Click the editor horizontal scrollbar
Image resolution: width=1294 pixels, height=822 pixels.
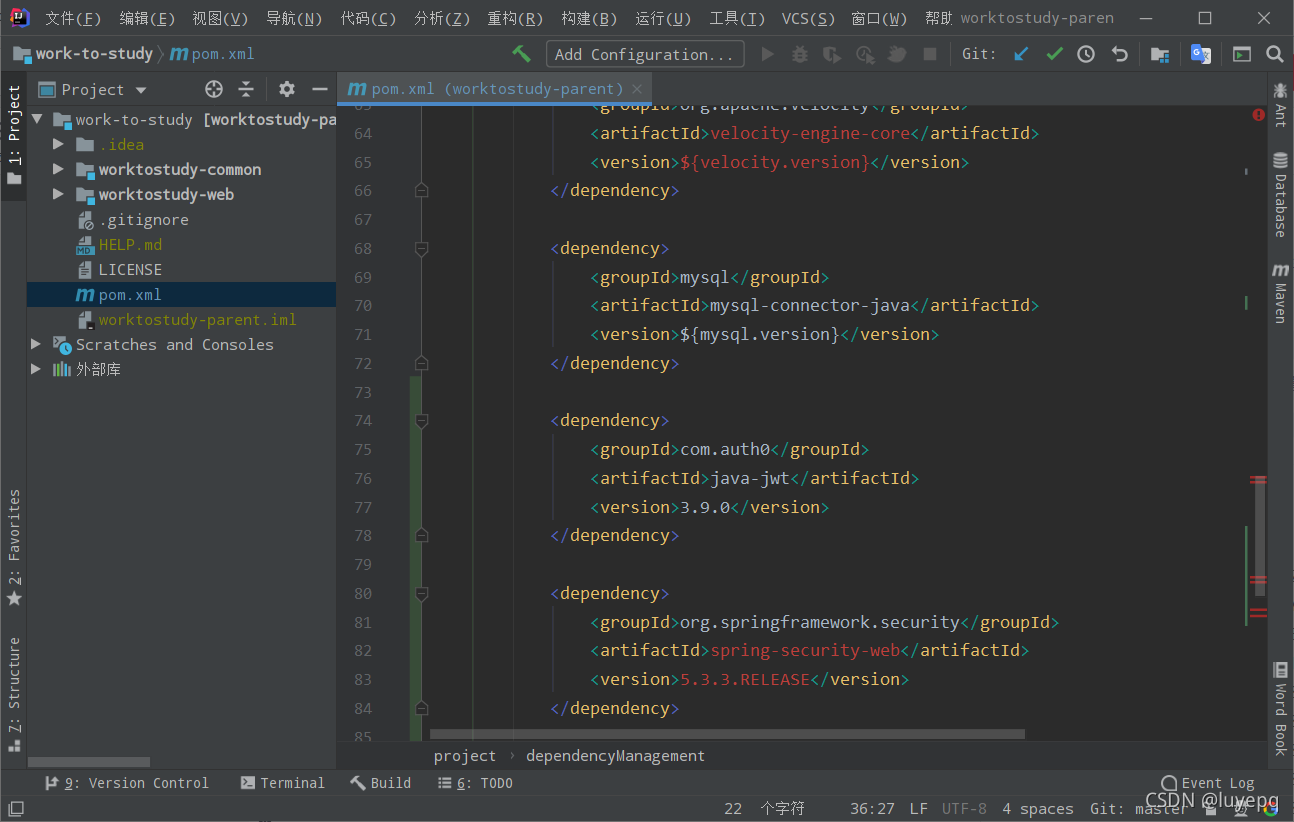(727, 734)
